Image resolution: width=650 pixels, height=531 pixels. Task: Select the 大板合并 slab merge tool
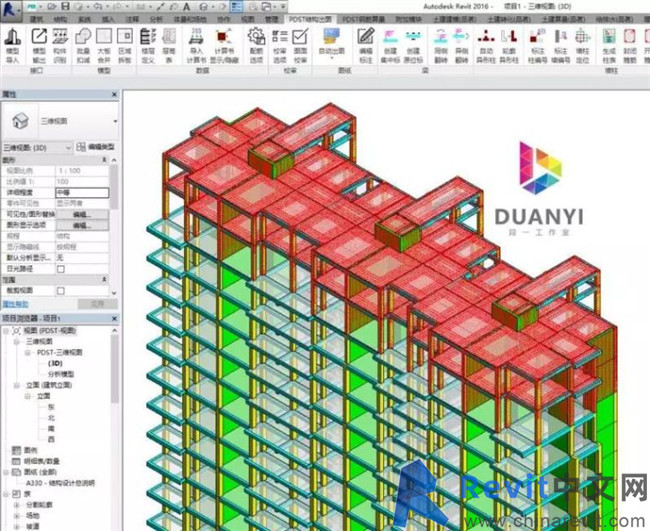pos(104,36)
